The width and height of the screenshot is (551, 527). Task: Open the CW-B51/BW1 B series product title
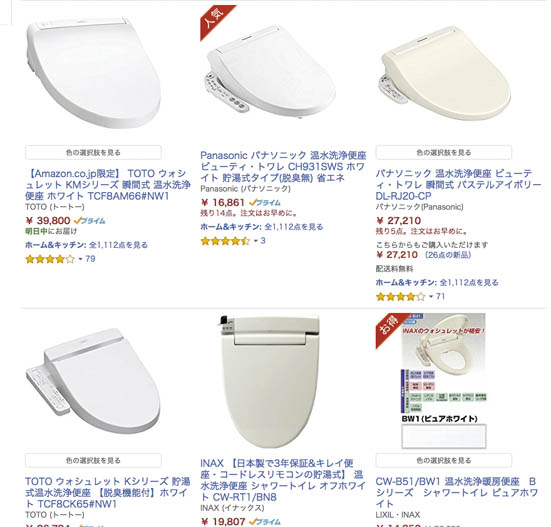point(456,492)
